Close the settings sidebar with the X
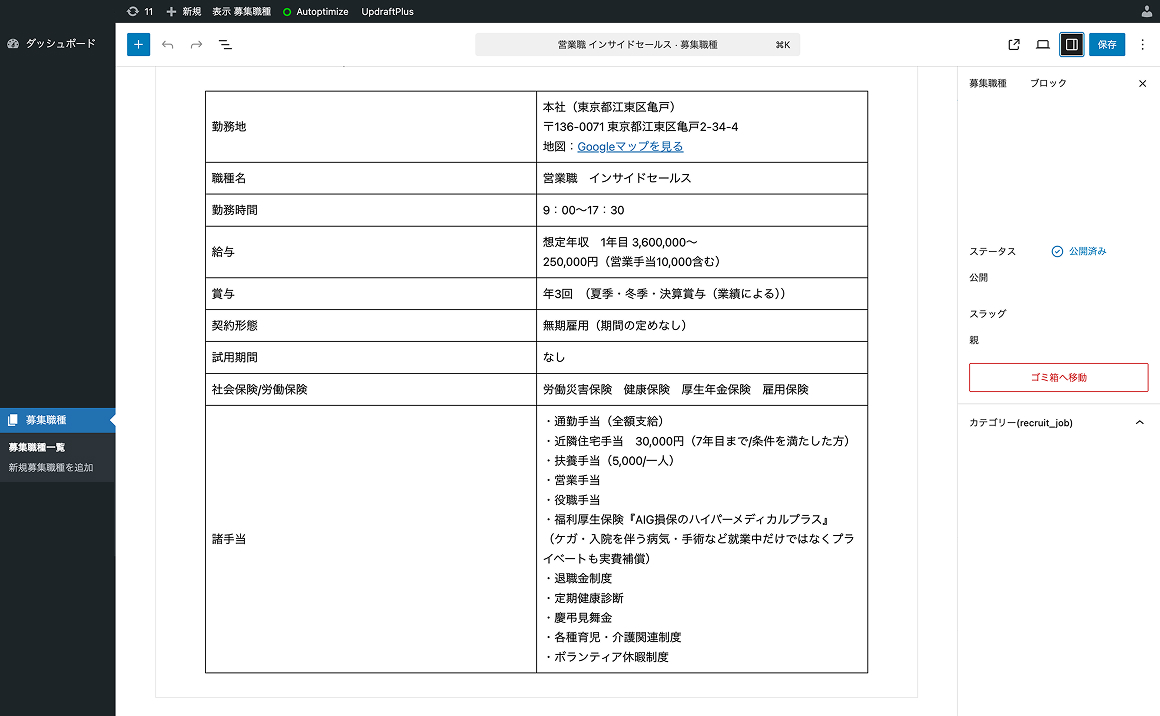 coord(1142,83)
